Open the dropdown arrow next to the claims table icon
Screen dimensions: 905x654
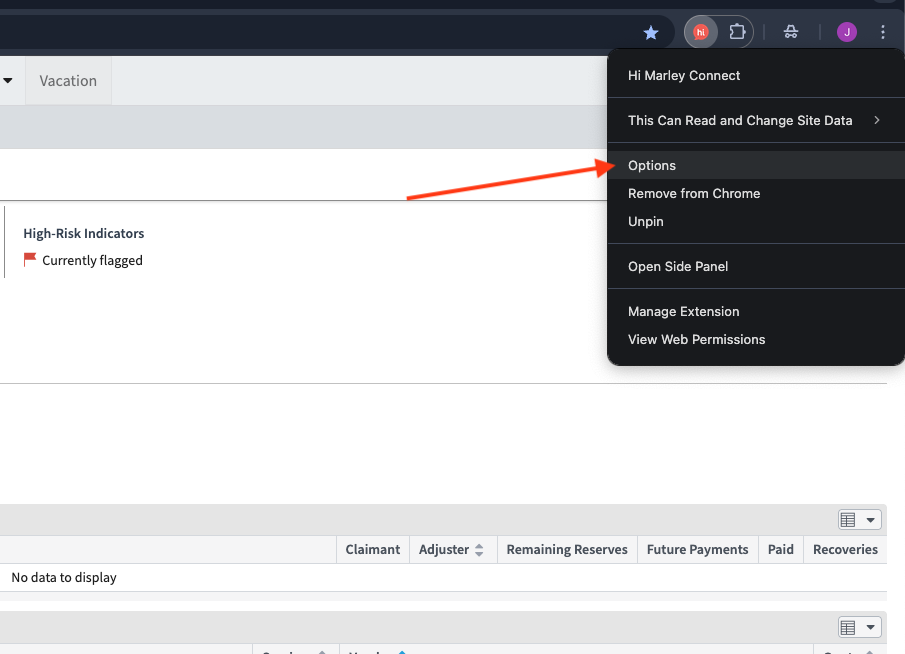(871, 519)
